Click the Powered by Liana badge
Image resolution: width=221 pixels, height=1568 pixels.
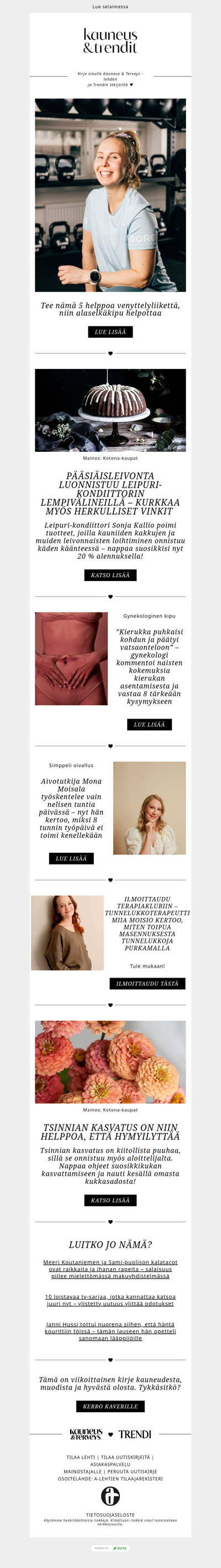click(x=110, y=1548)
